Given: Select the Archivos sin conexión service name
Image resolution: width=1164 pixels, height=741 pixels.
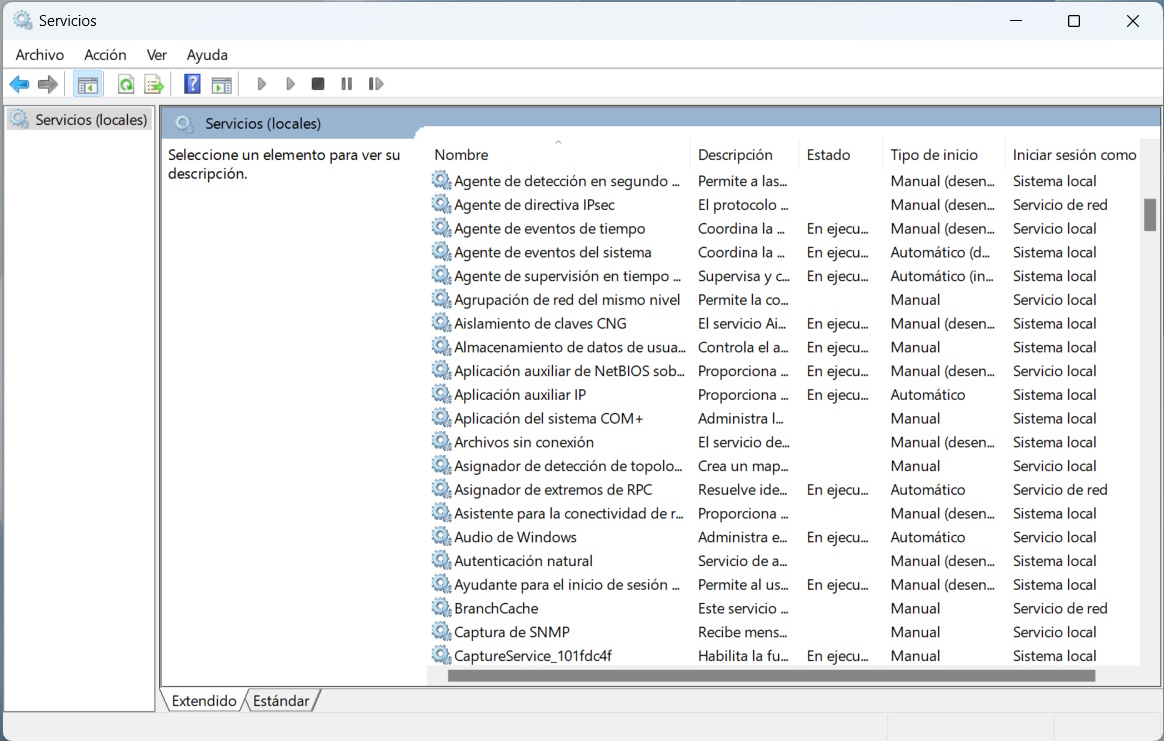Looking at the screenshot, I should 523,443.
